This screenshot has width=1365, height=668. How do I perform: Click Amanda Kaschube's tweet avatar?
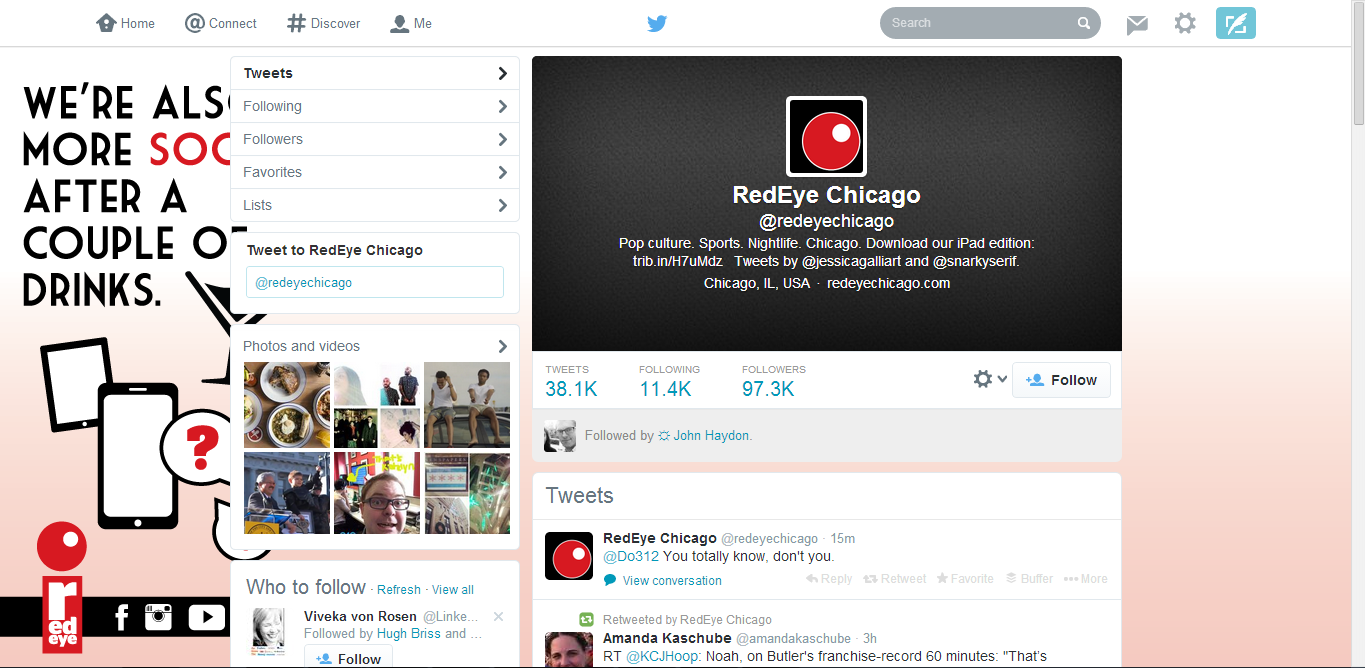569,649
